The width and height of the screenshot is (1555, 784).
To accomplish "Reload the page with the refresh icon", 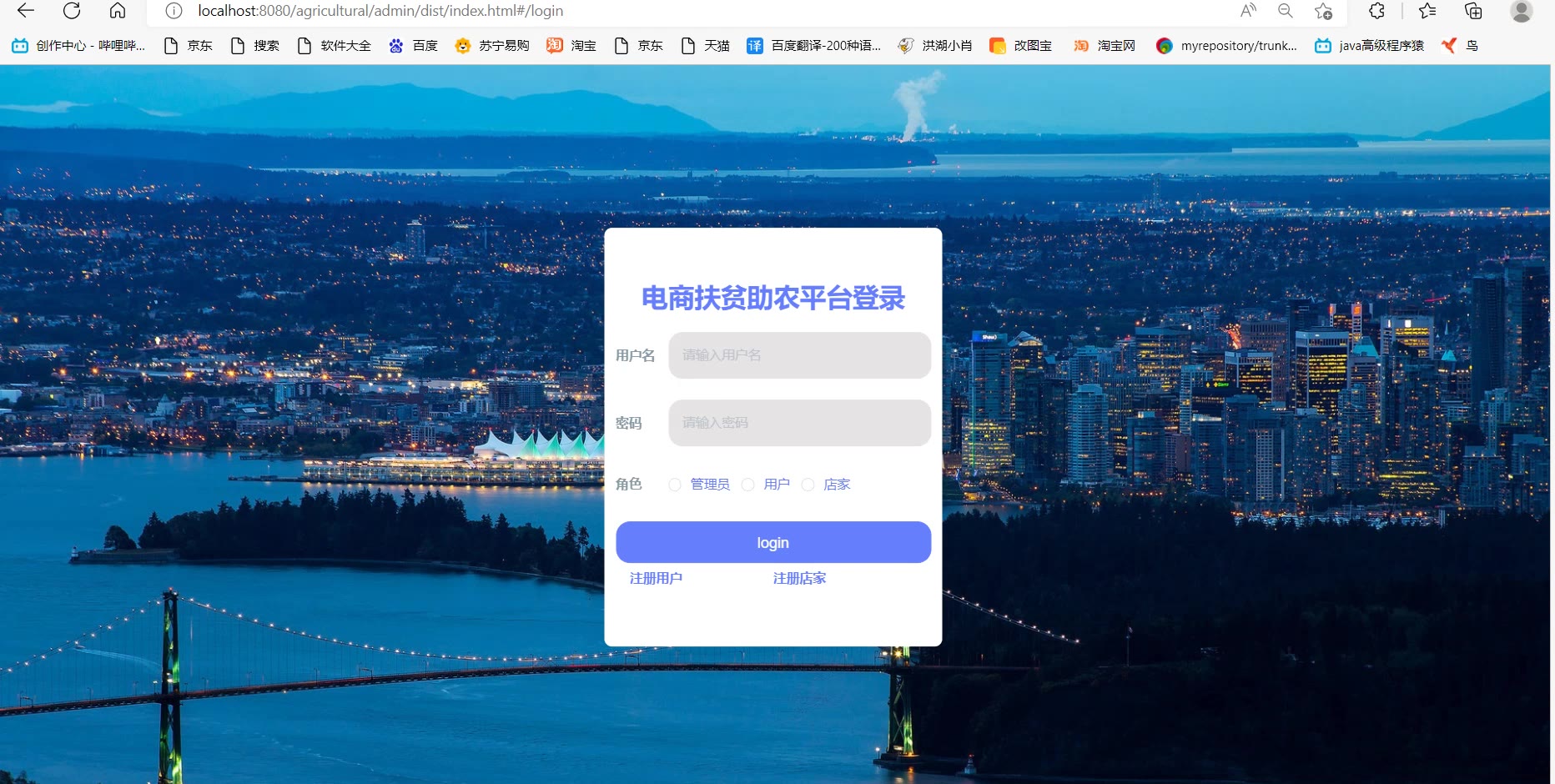I will (72, 11).
